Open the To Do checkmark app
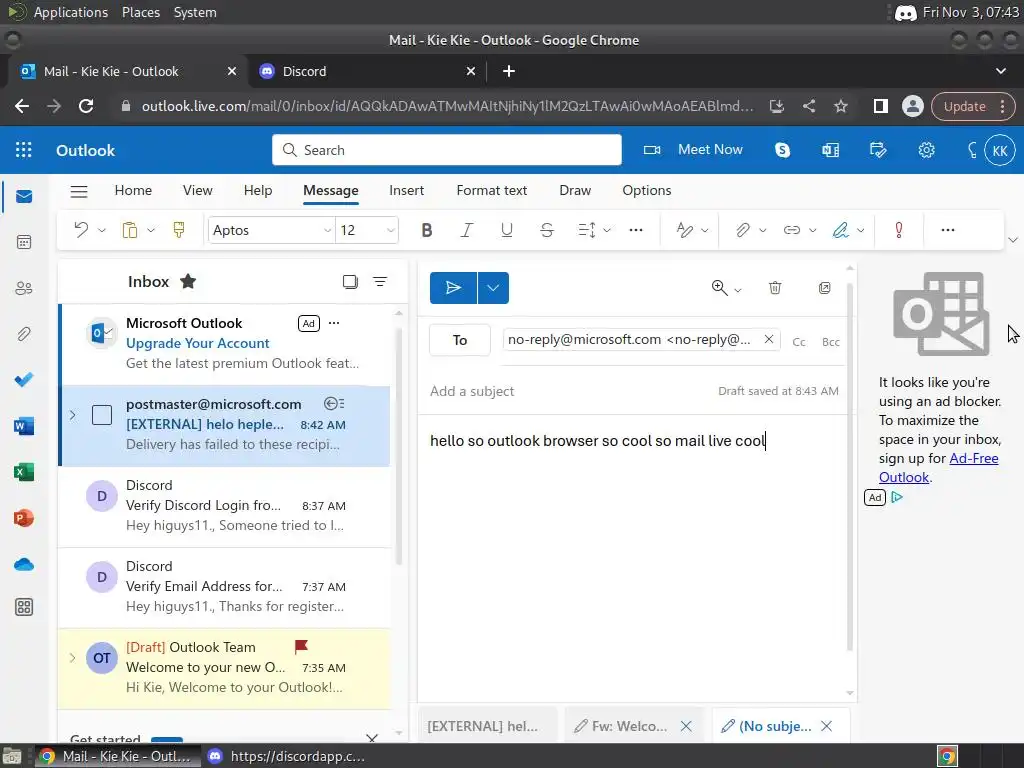 click(24, 379)
